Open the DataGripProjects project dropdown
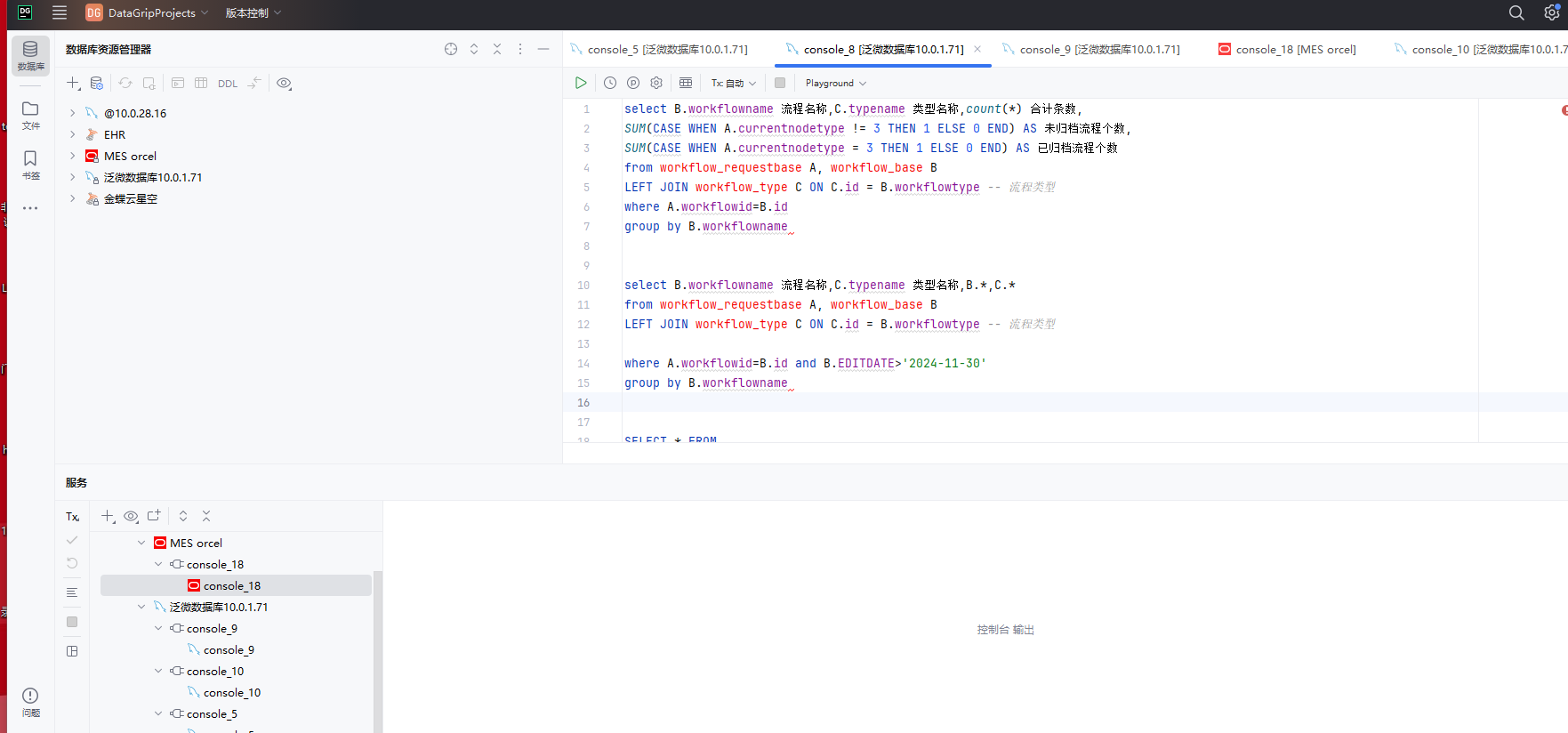 coord(147,12)
